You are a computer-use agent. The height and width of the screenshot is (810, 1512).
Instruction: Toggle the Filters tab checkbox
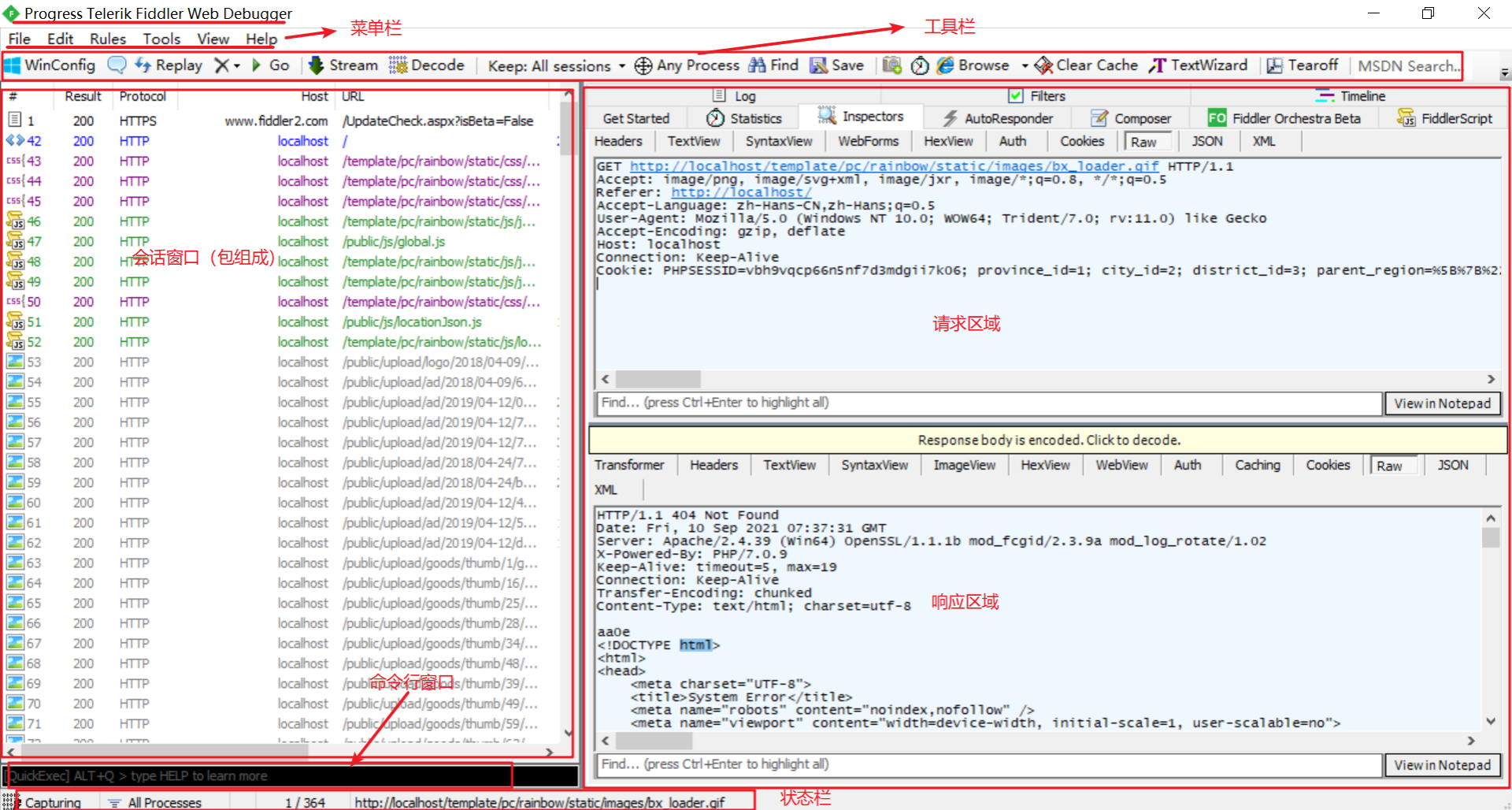pyautogui.click(x=1016, y=96)
